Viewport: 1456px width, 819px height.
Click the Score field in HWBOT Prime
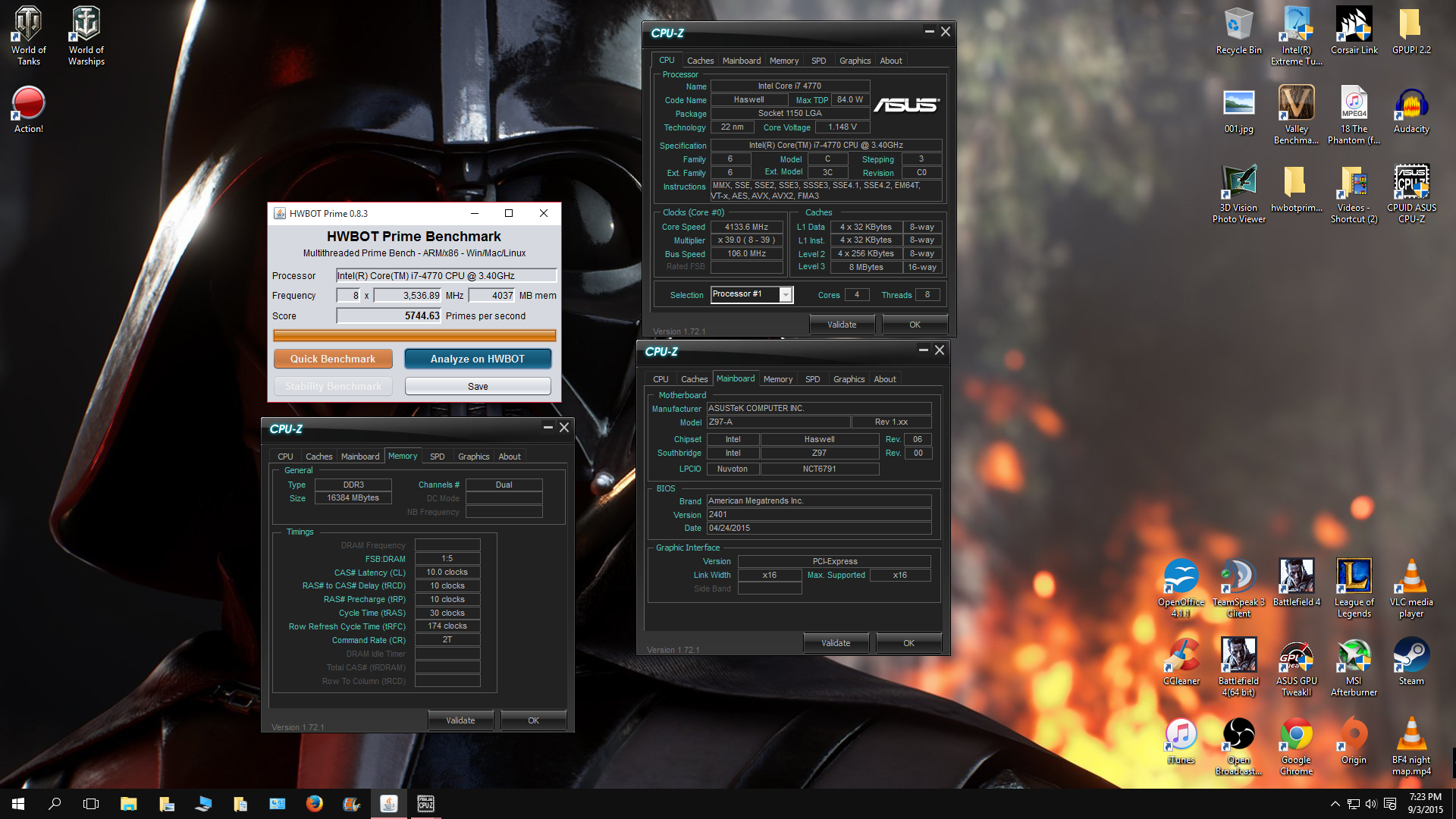[x=389, y=315]
